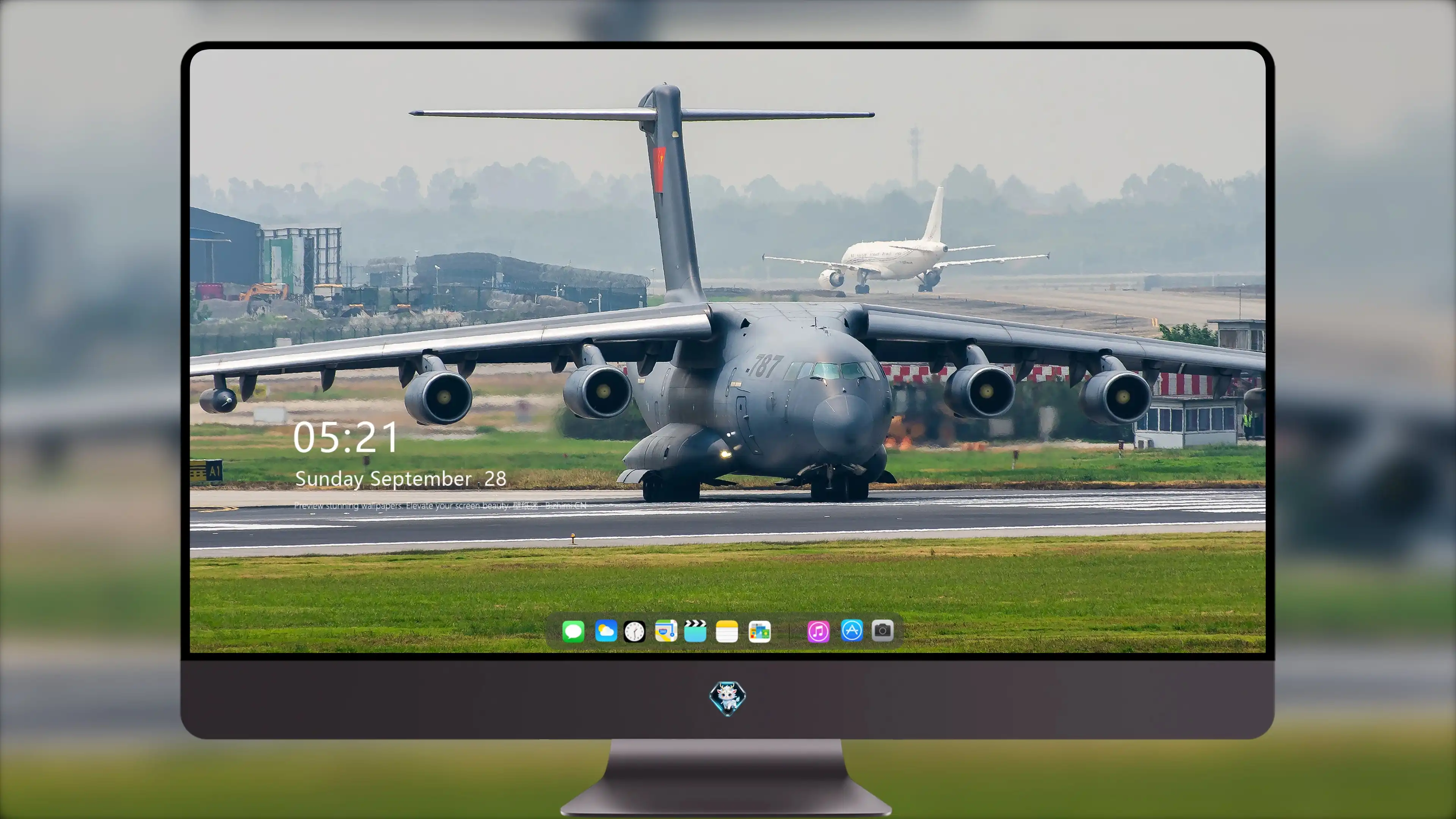Open the blue App Store icon

[852, 630]
